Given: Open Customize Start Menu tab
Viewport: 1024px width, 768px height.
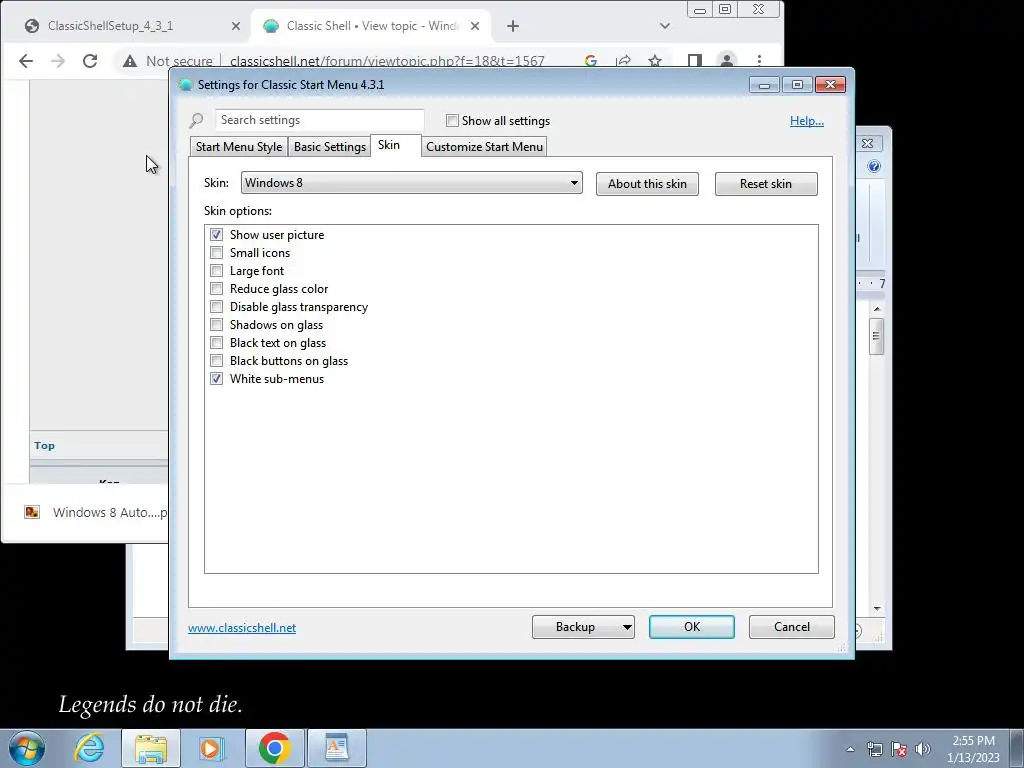Looking at the screenshot, I should [x=485, y=147].
